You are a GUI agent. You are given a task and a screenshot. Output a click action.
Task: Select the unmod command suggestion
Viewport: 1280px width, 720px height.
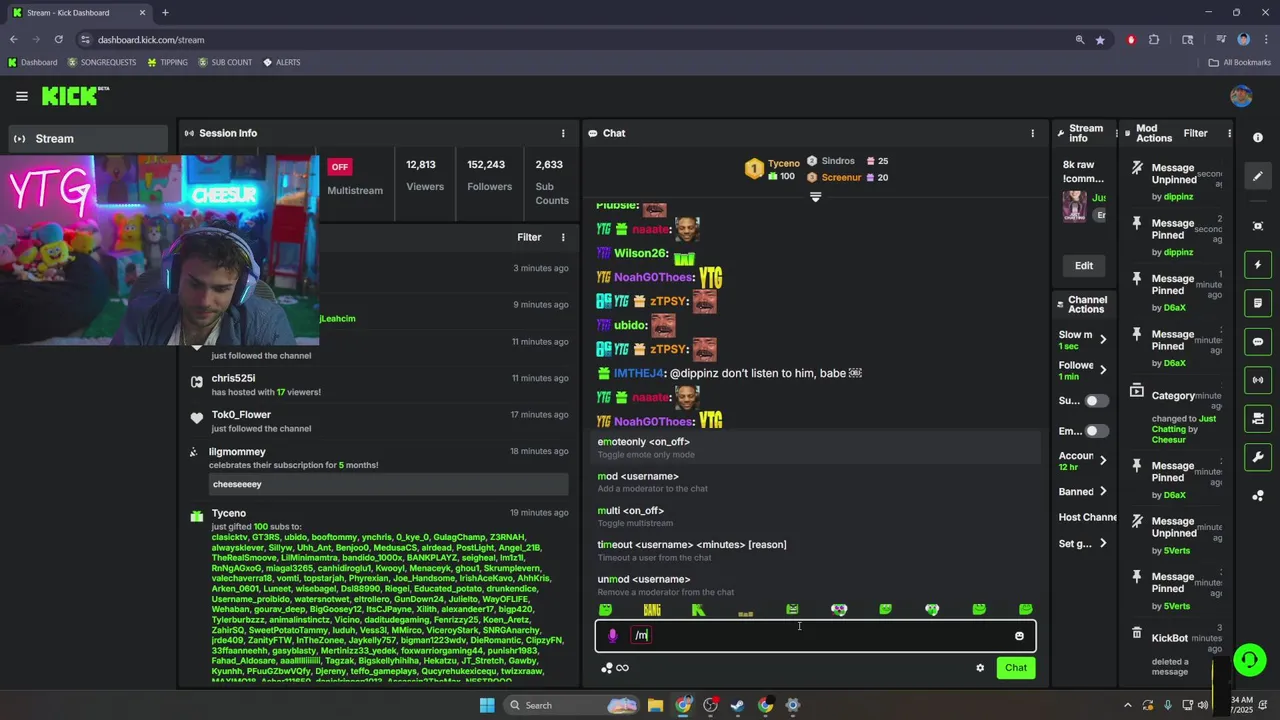817,585
